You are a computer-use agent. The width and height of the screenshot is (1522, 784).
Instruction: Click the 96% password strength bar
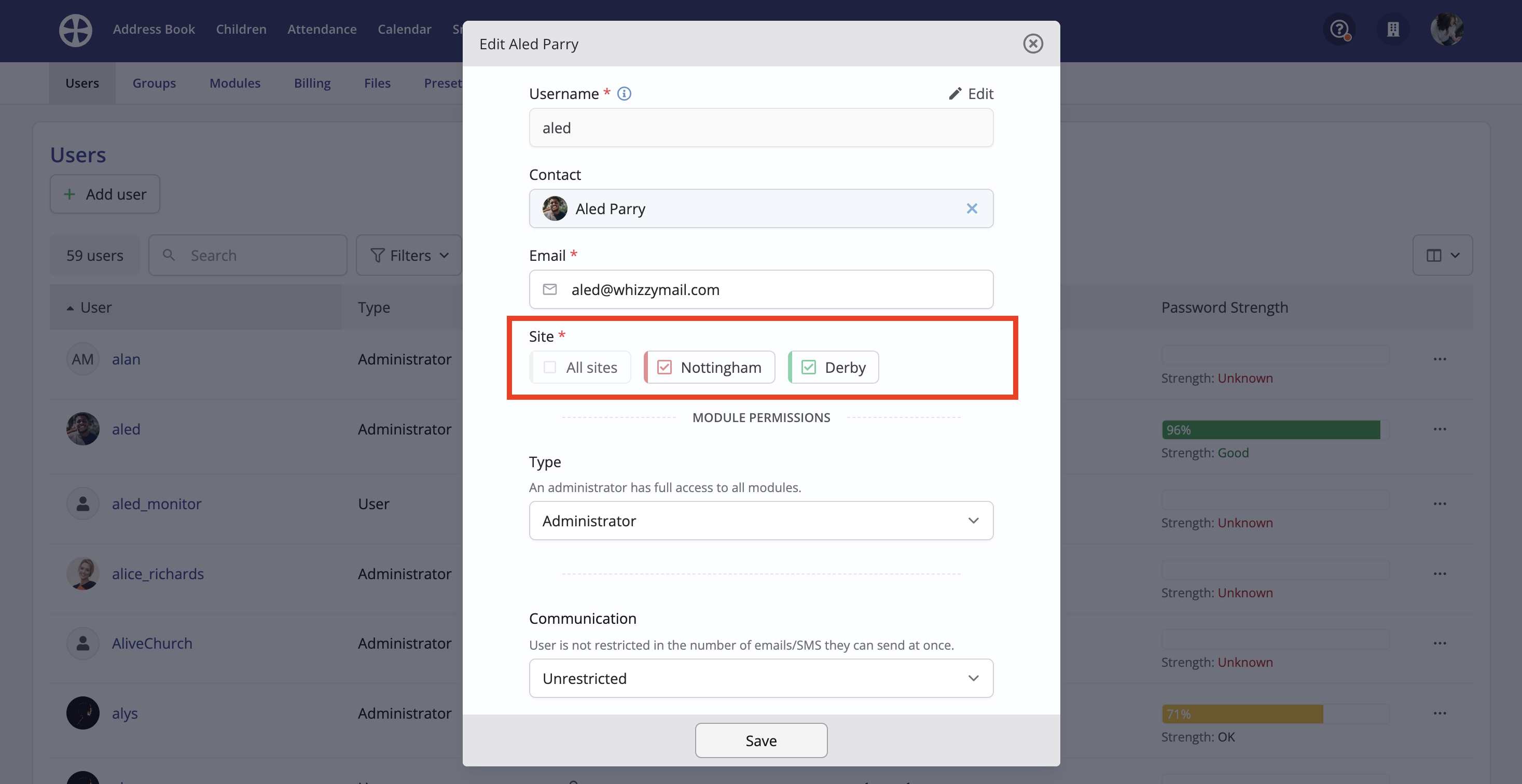pos(1276,430)
